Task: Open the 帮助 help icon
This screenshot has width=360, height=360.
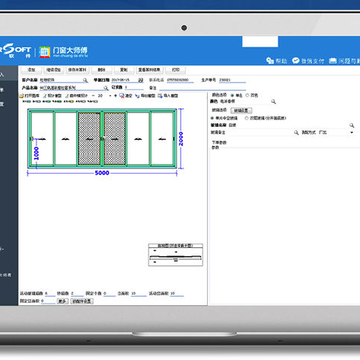Action: [x=270, y=61]
